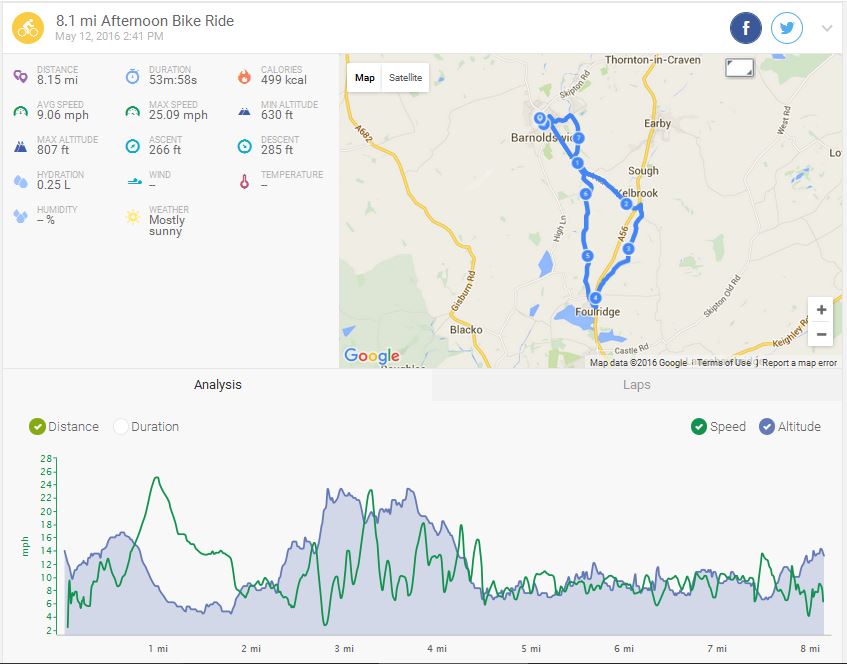Click the yellow bike activity icon
Screen dimensions: 847x664
pos(27,28)
